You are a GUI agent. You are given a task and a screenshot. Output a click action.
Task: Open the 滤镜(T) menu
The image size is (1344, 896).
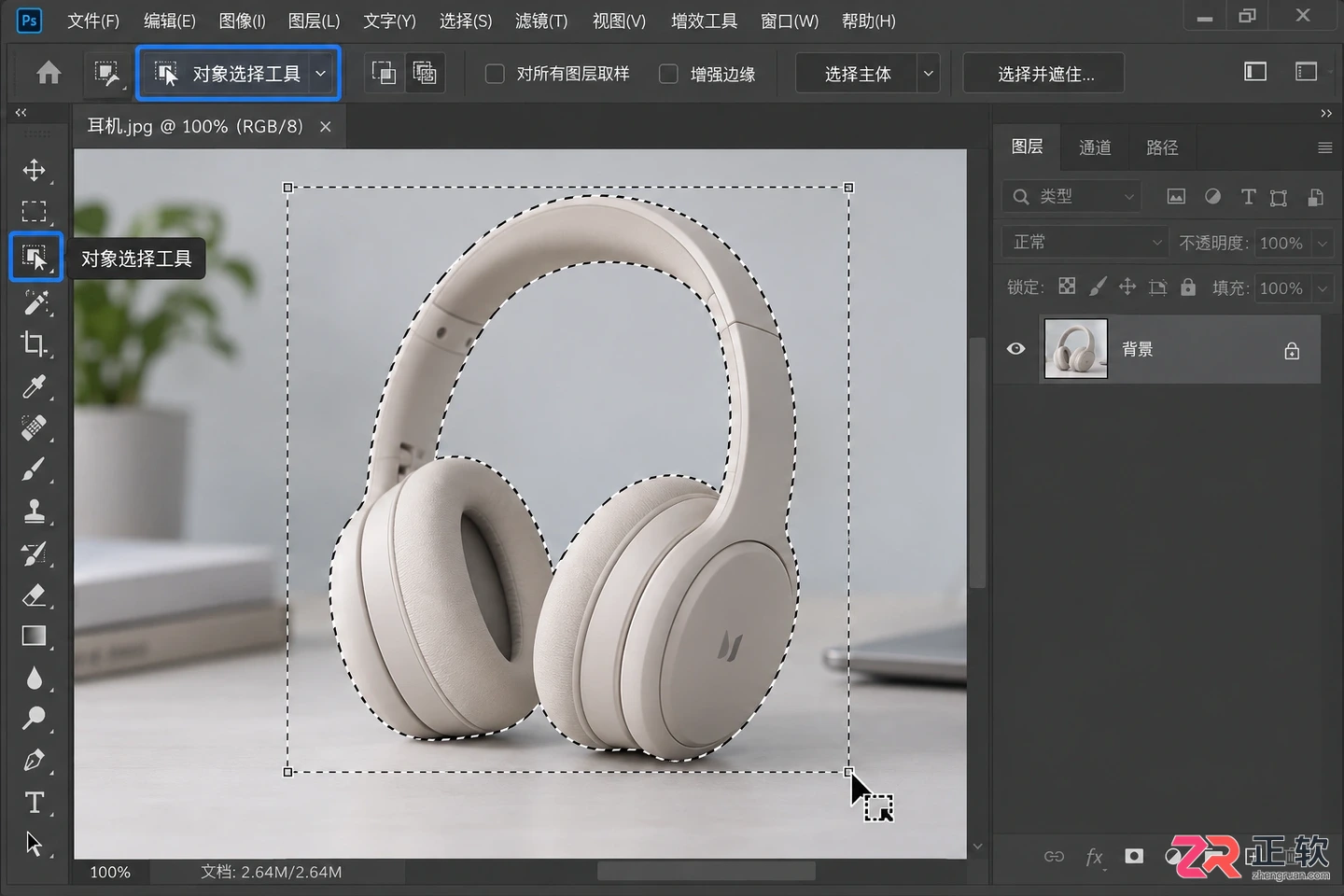point(541,21)
